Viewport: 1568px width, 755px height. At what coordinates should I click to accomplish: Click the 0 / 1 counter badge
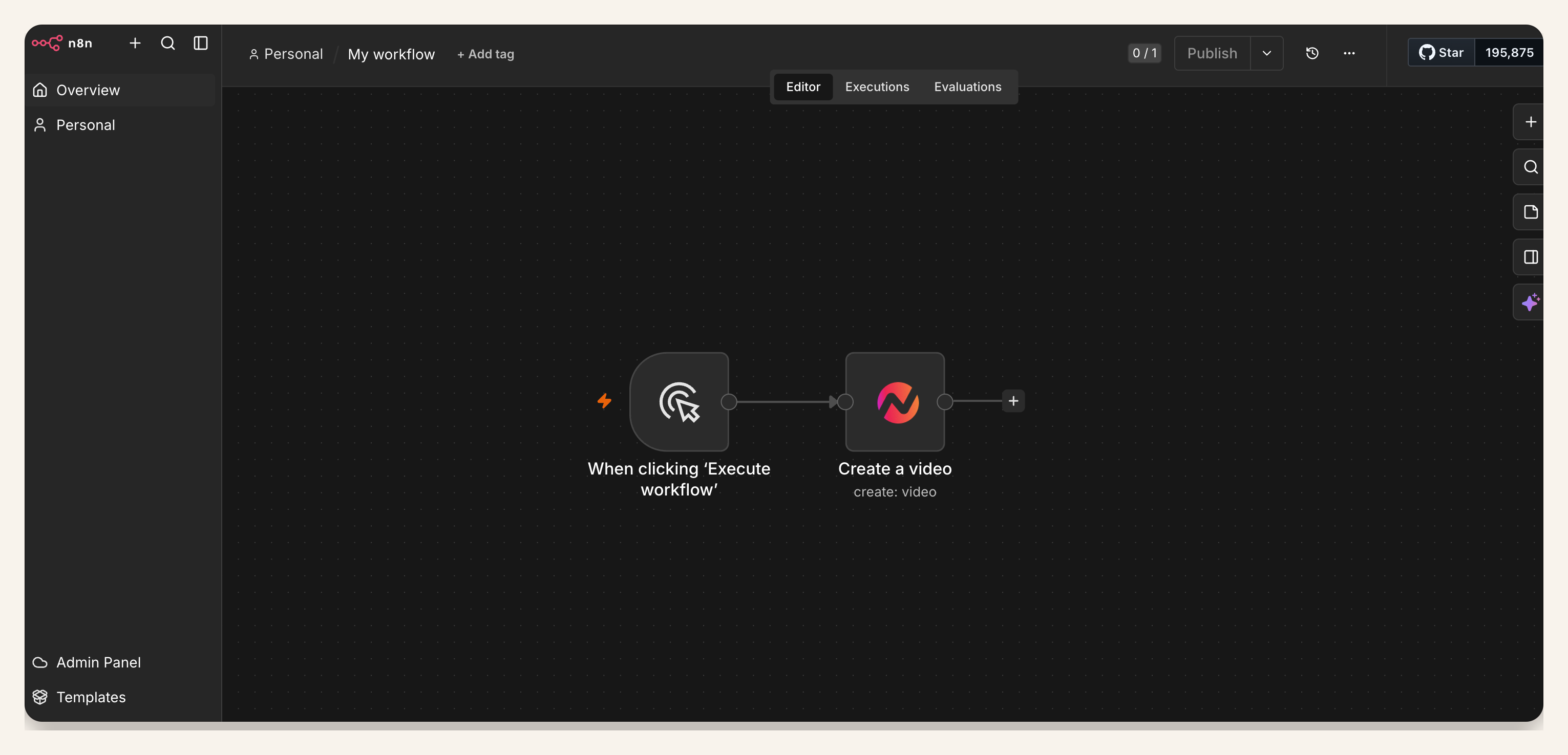point(1145,54)
